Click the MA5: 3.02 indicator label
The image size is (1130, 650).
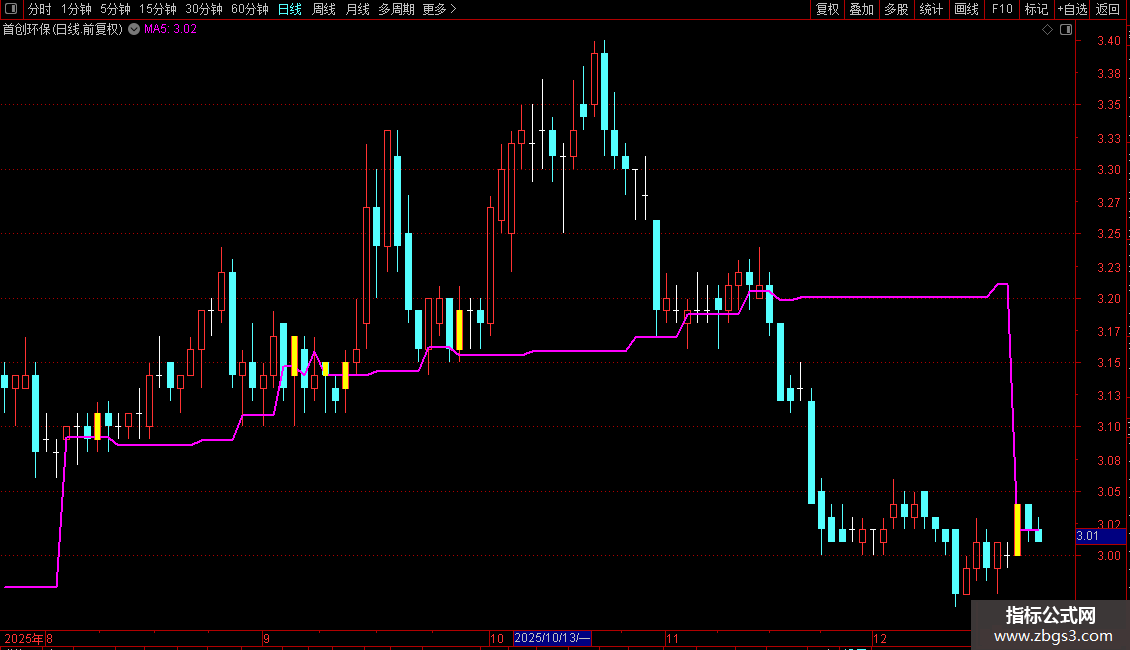[170, 29]
